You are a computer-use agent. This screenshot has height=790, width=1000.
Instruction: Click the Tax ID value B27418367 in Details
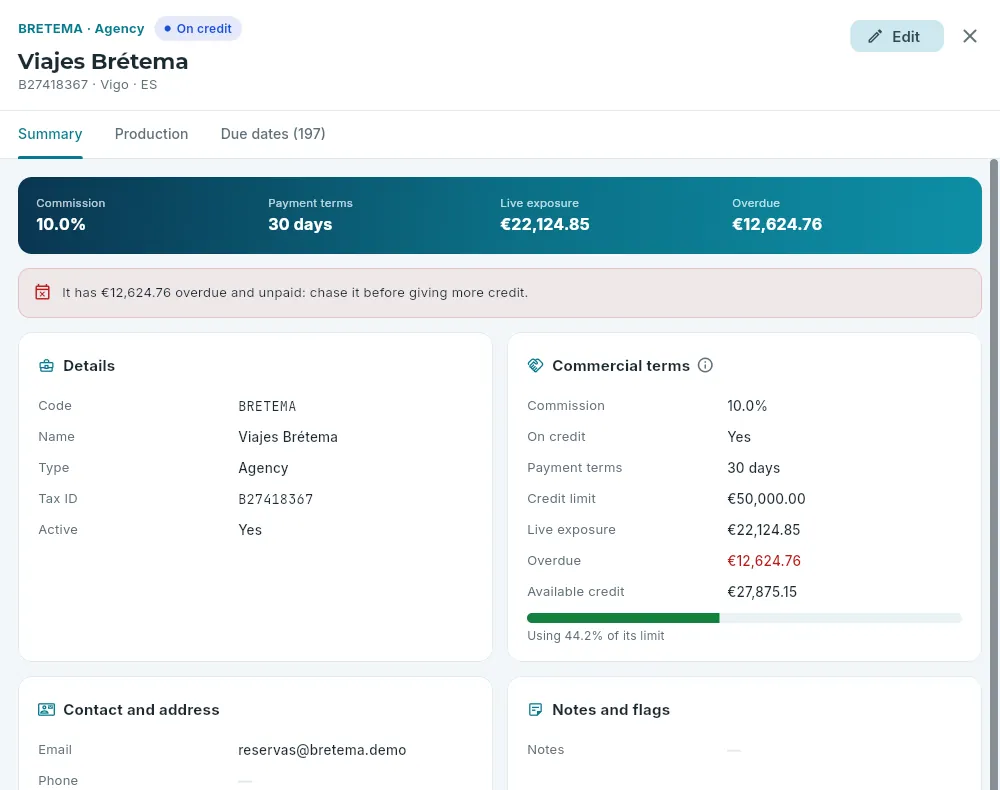(276, 499)
